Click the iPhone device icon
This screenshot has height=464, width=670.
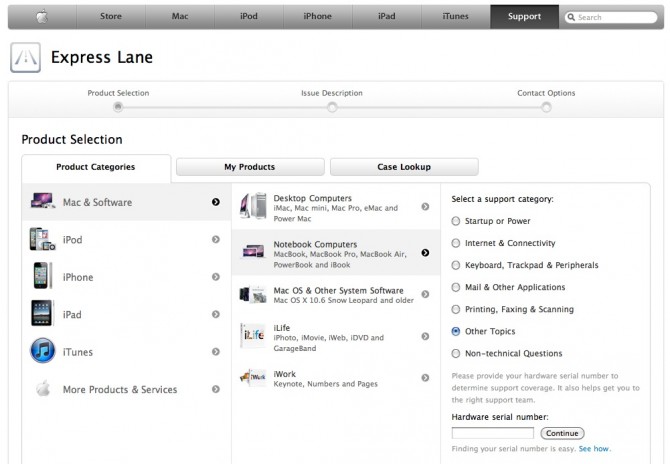pyautogui.click(x=42, y=276)
